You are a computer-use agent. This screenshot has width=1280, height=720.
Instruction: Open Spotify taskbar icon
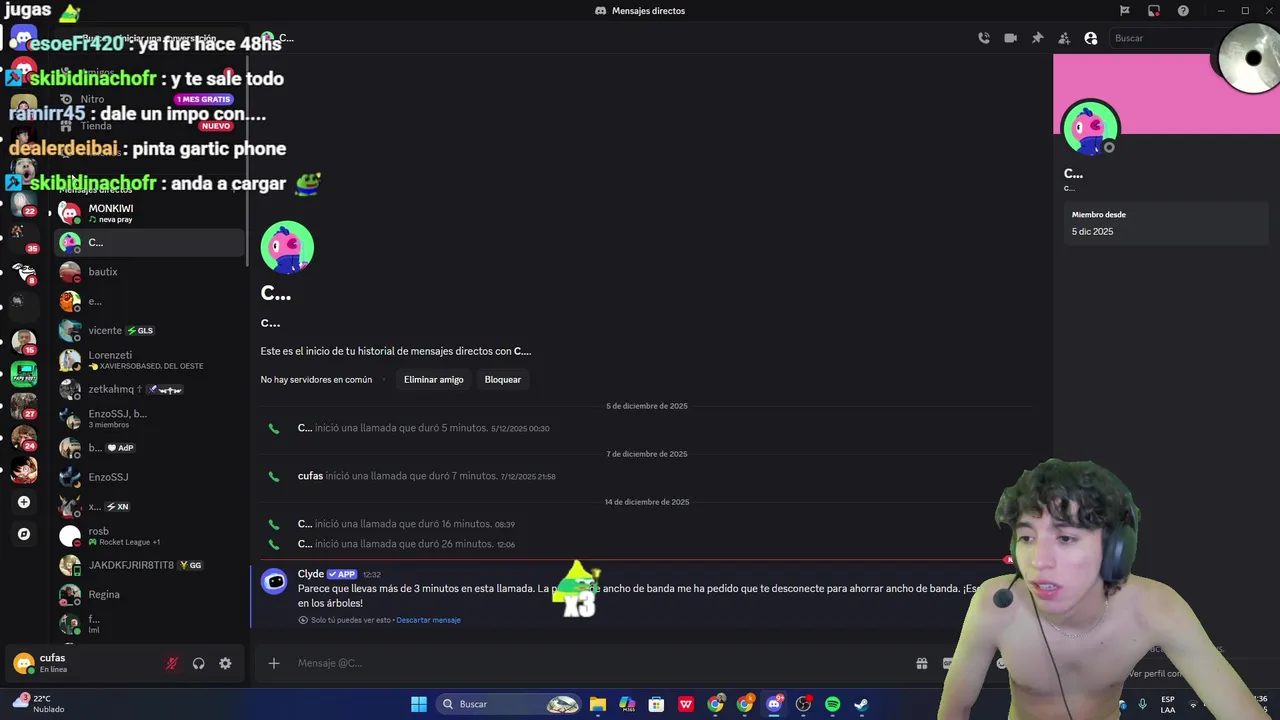click(x=832, y=704)
